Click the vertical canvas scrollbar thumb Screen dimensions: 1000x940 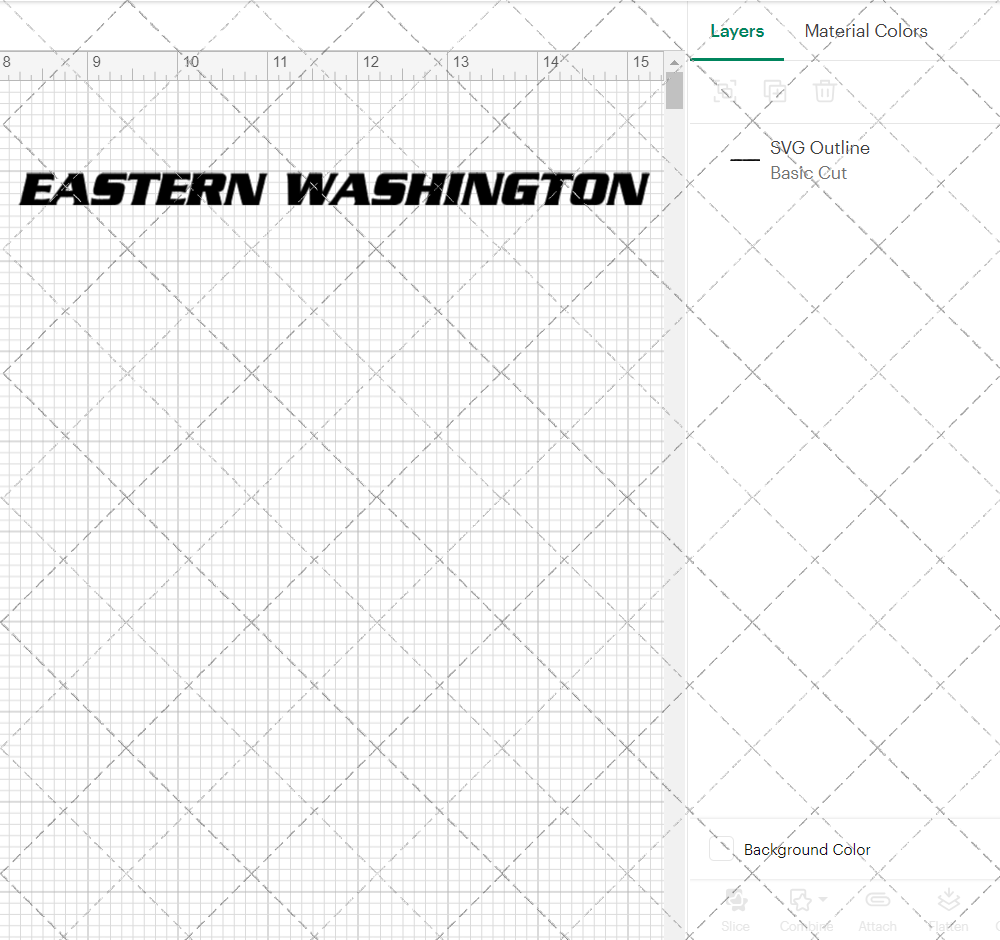click(x=674, y=91)
